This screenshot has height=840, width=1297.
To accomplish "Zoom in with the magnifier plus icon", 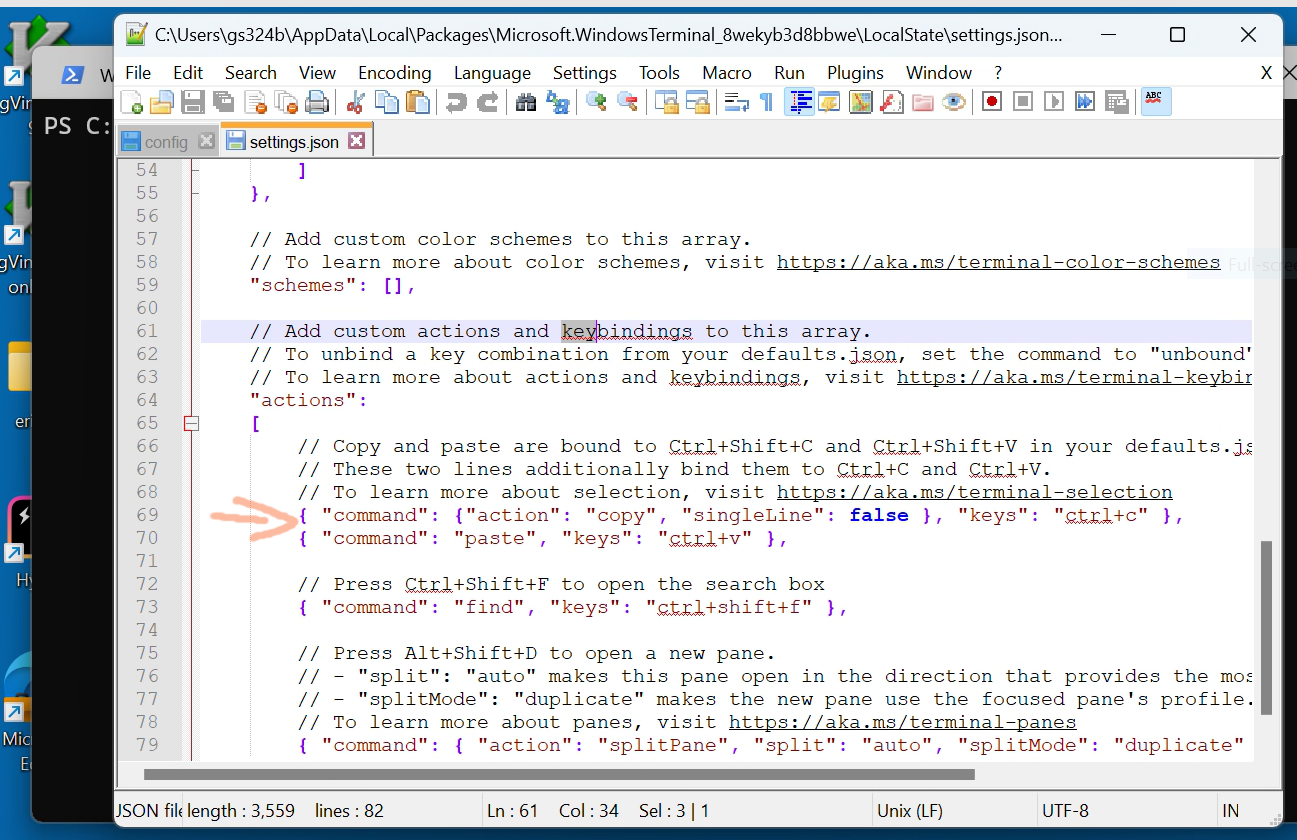I will coord(597,102).
